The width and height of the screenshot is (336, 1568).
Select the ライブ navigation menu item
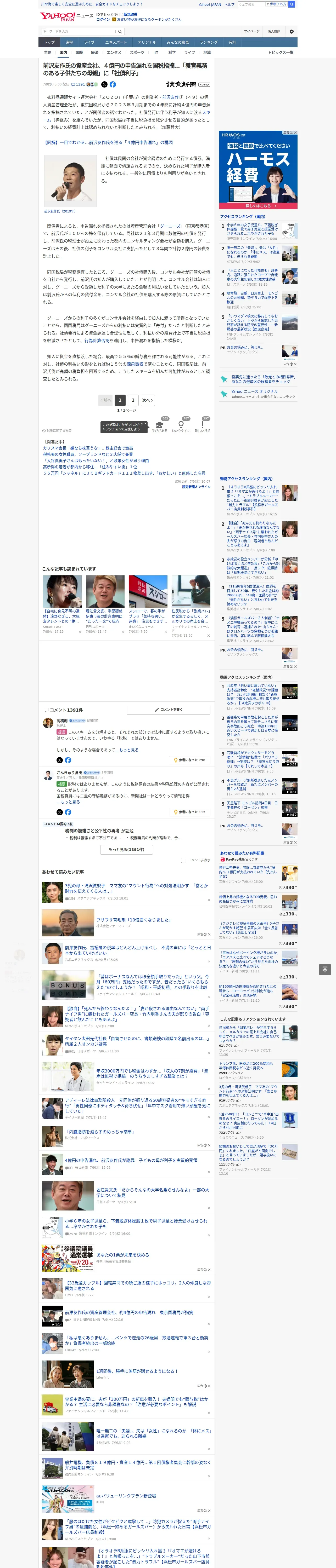[x=89, y=43]
